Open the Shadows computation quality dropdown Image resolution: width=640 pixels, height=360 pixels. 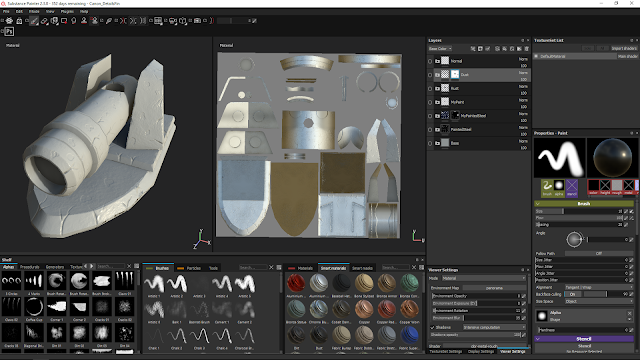click(x=494, y=327)
